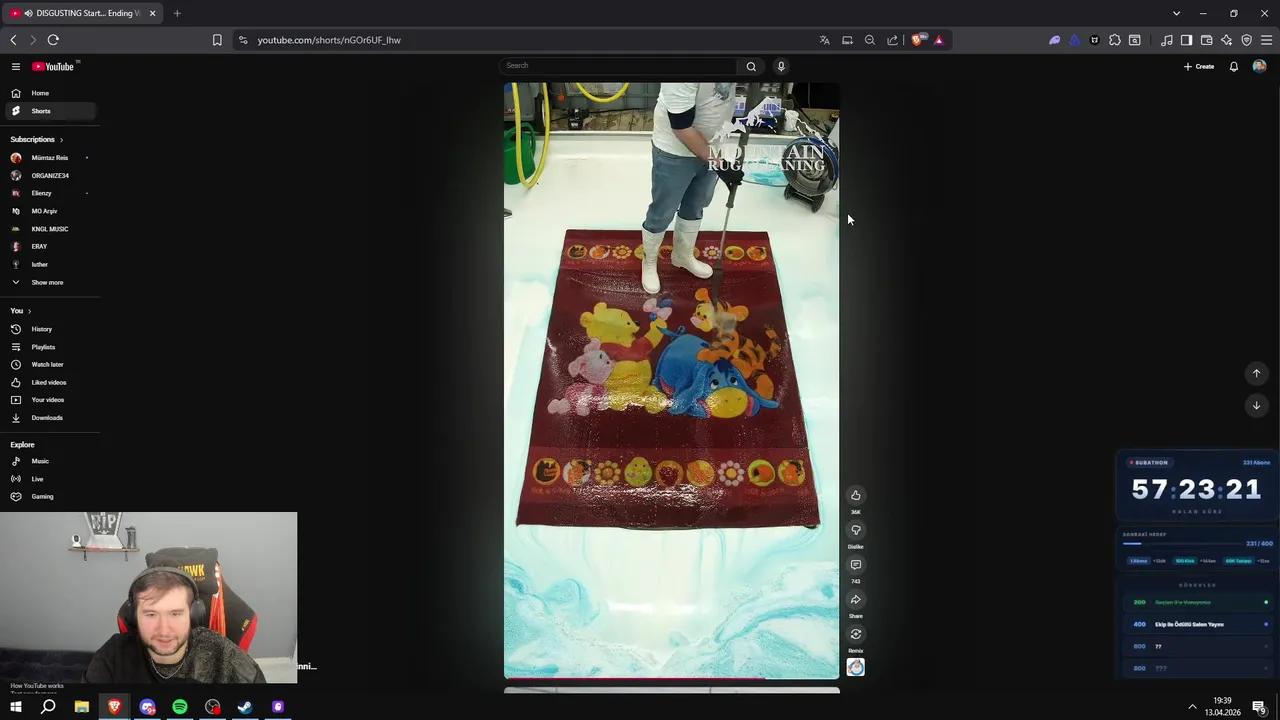Click the Create button

(x=1199, y=66)
